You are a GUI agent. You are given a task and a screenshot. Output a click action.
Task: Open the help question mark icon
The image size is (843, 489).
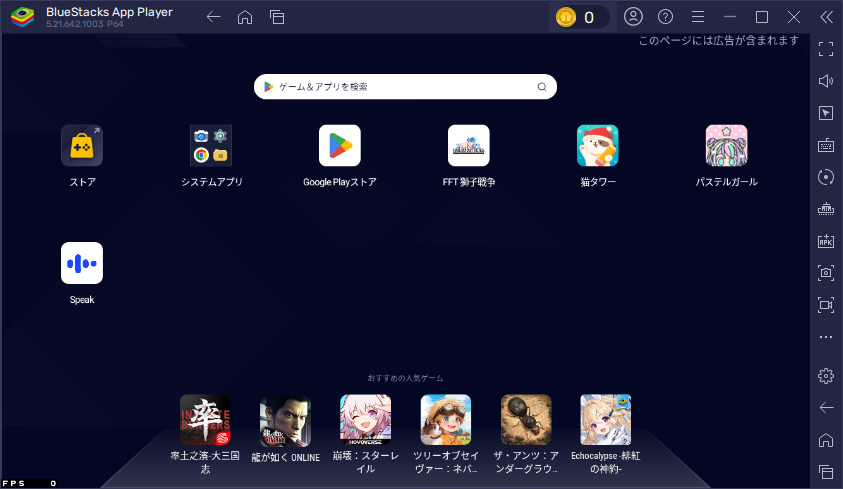[x=666, y=17]
